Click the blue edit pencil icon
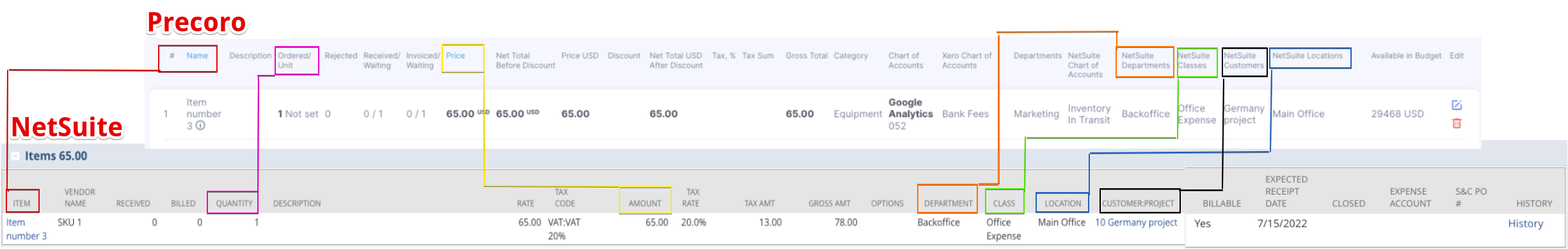The height and width of the screenshot is (249, 1568). 1457,105
